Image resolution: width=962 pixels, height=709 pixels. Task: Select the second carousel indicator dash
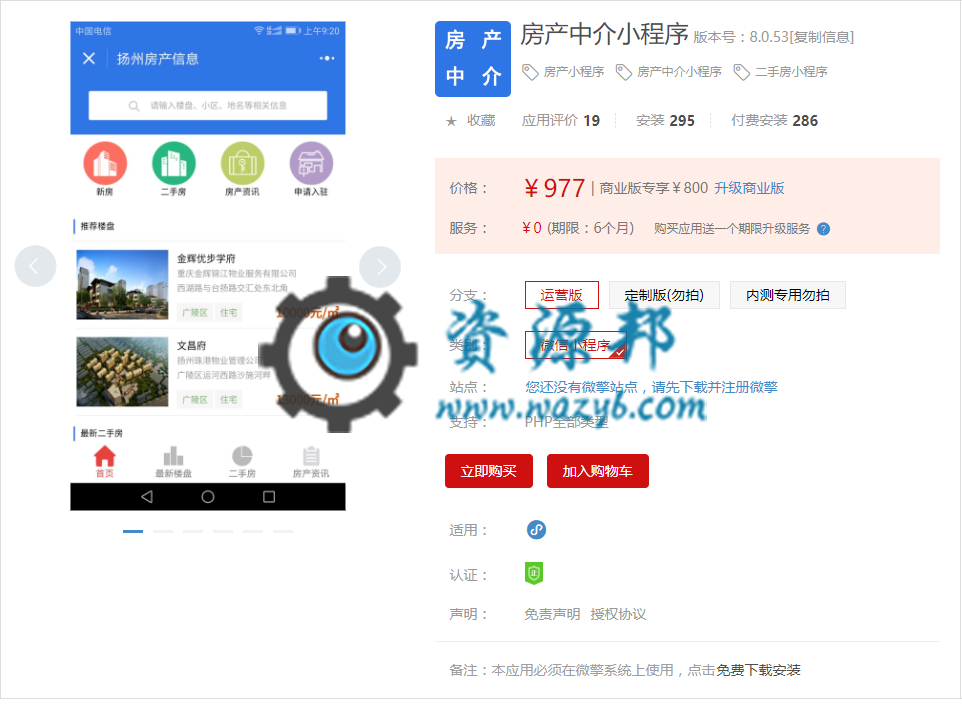(x=163, y=531)
